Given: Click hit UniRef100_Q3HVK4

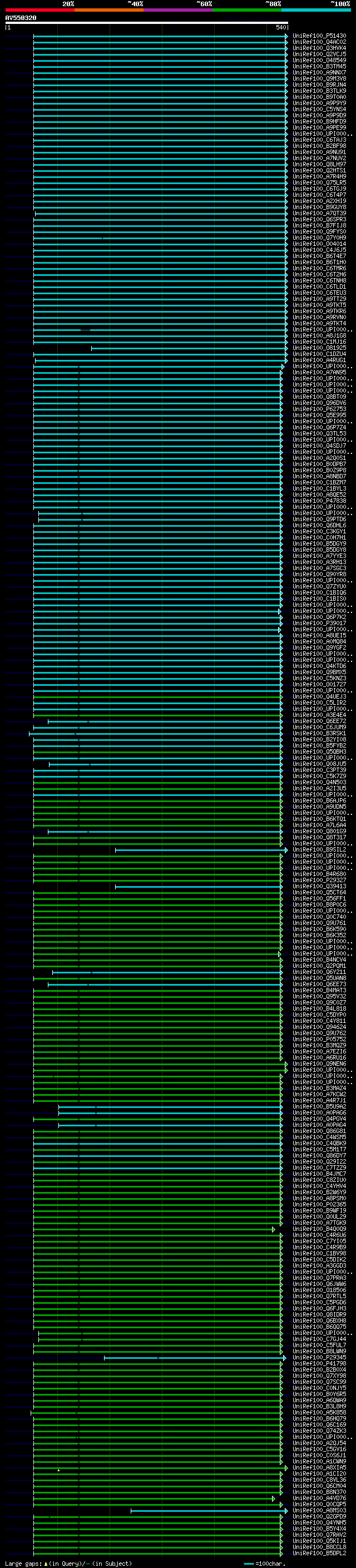Looking at the screenshot, I should click(319, 48).
